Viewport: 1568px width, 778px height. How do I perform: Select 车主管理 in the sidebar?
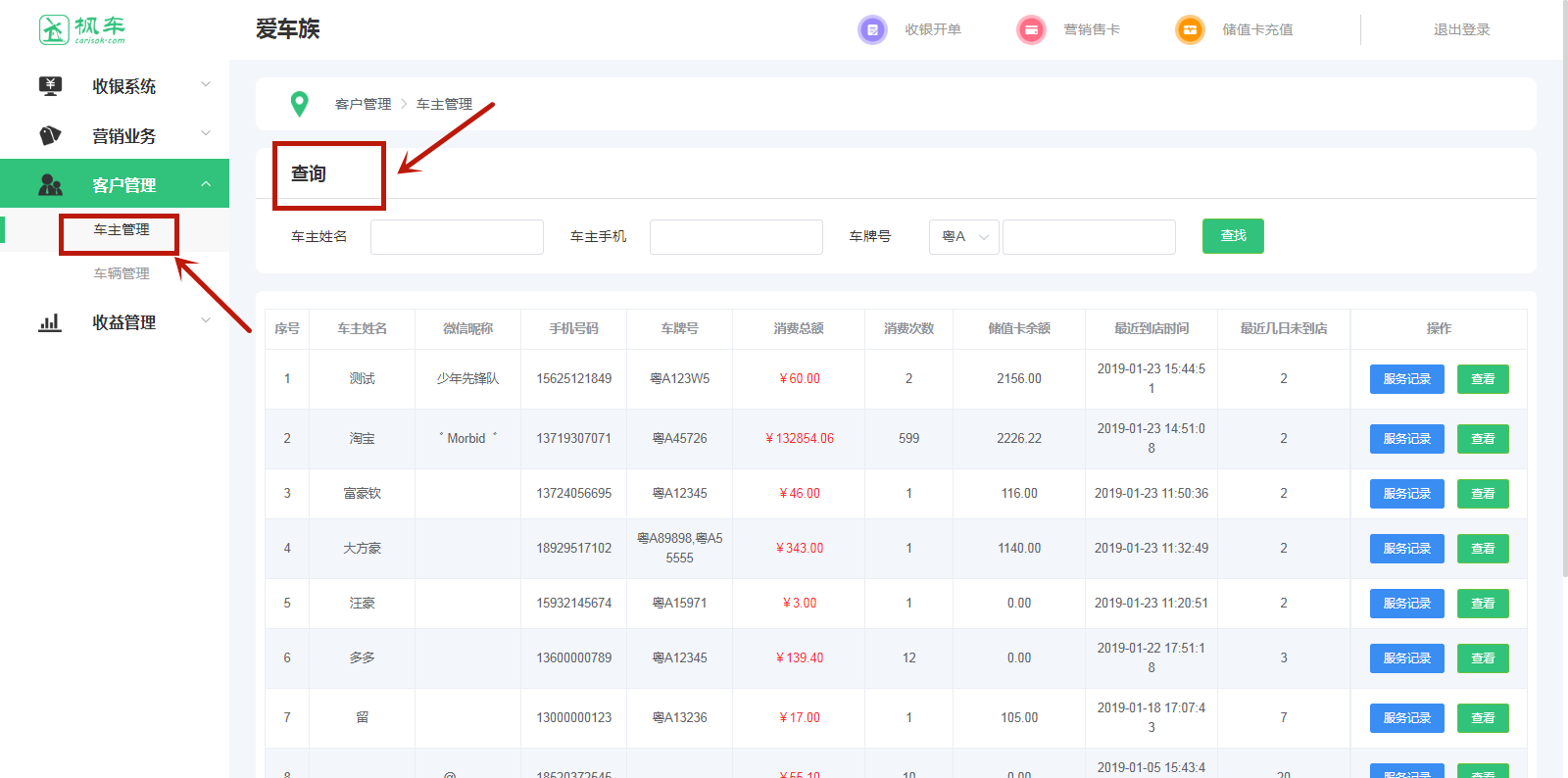[122, 230]
